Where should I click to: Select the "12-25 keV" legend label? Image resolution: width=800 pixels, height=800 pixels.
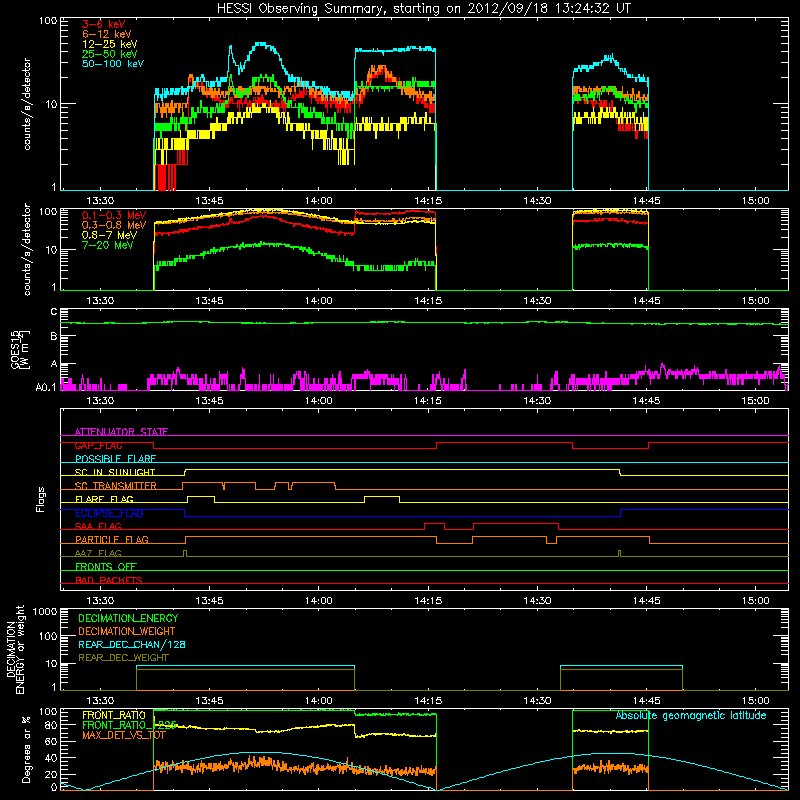click(110, 44)
